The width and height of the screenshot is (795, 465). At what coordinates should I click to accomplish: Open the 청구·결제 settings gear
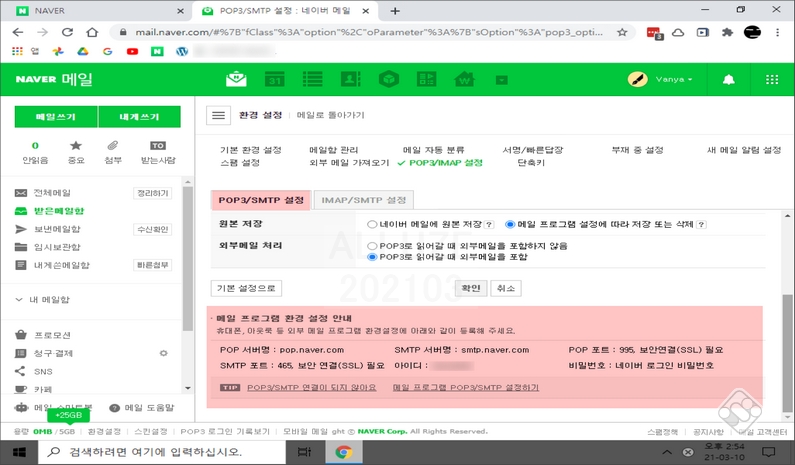(163, 353)
